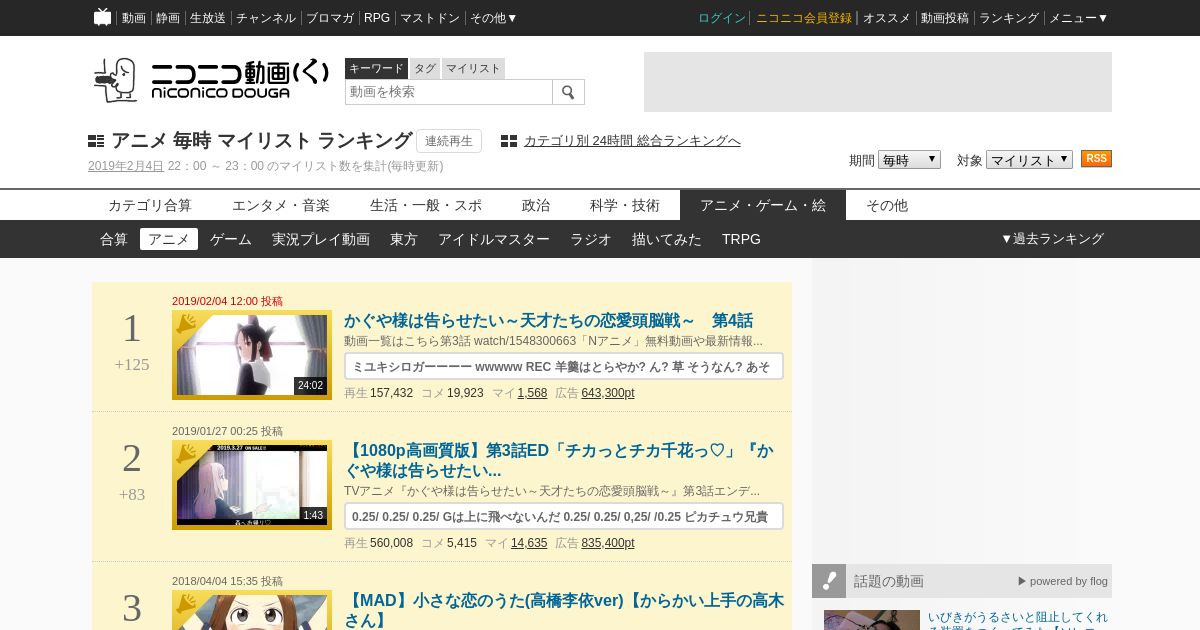Open the 政治 category tab
Viewport: 1200px width, 630px height.
point(536,205)
